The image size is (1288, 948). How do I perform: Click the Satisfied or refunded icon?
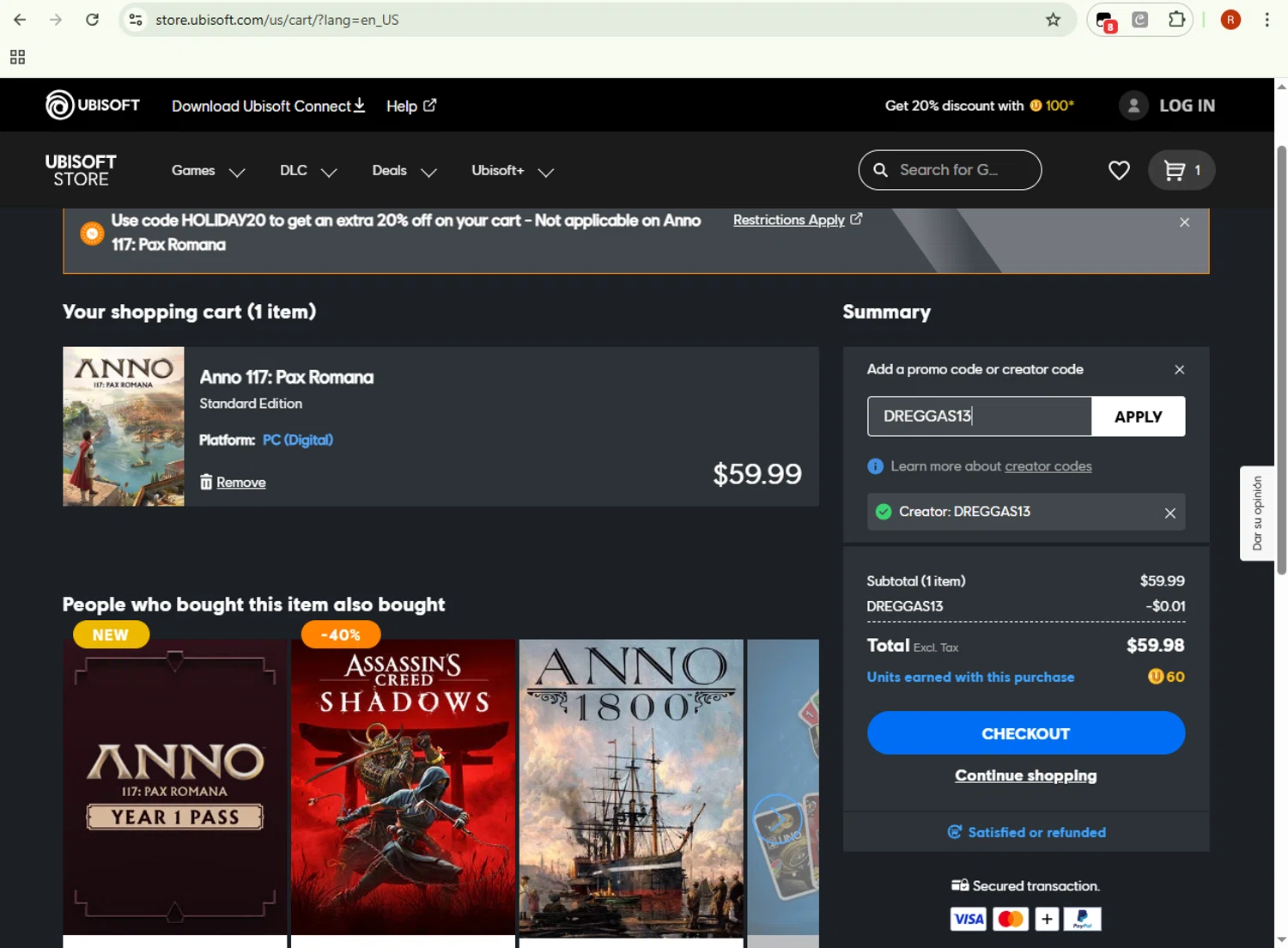click(954, 832)
